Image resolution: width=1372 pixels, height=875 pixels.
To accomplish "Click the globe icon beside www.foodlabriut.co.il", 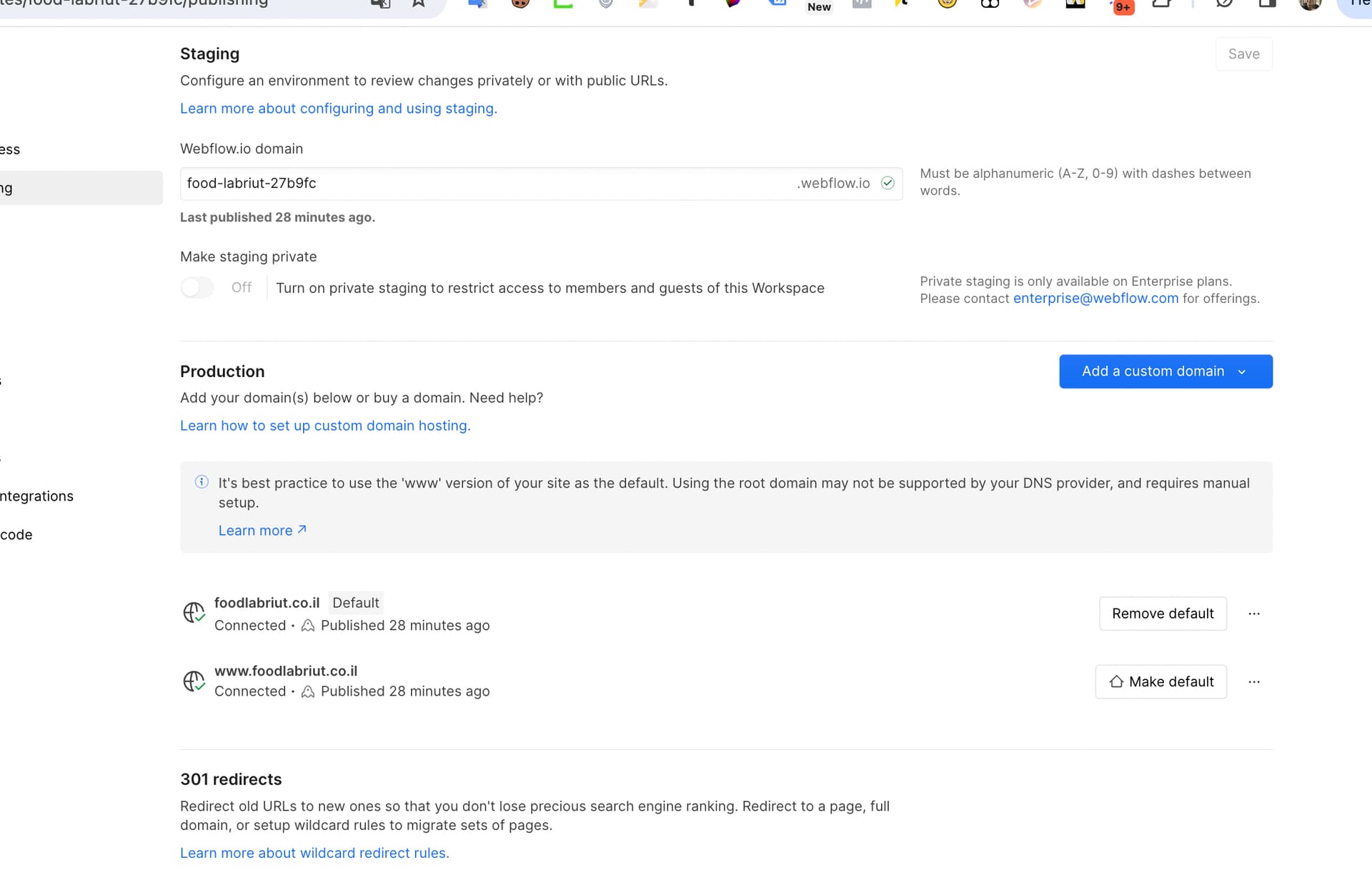I will (x=194, y=681).
